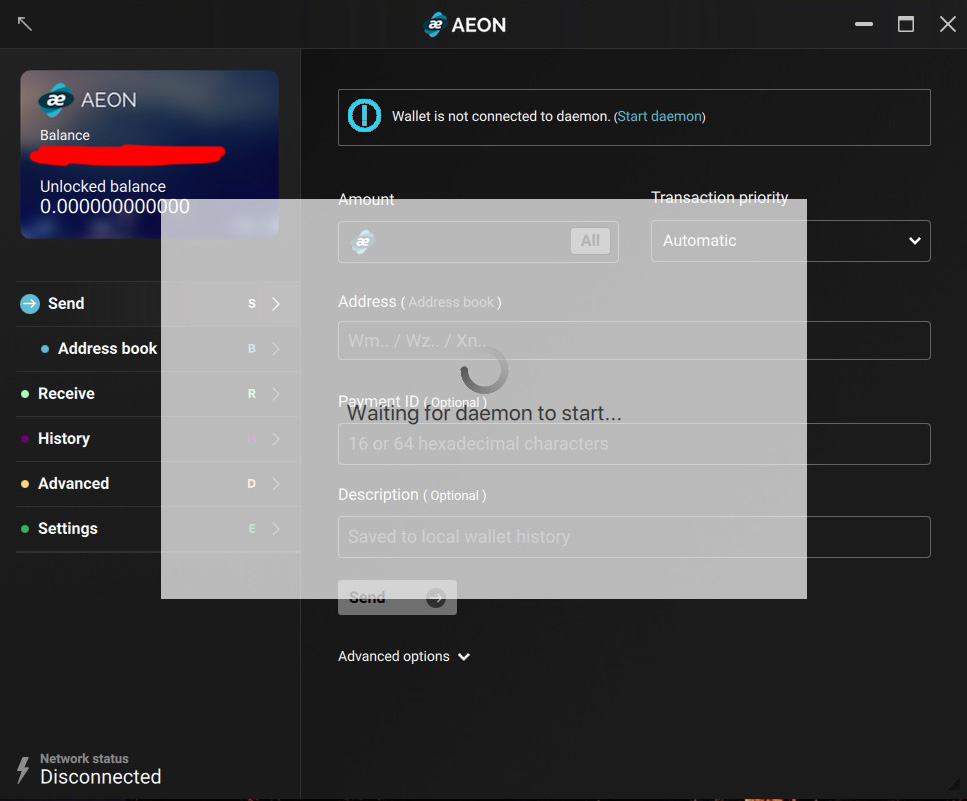Click the chevron on the Advanced row
The image size is (967, 801).
(x=276, y=484)
